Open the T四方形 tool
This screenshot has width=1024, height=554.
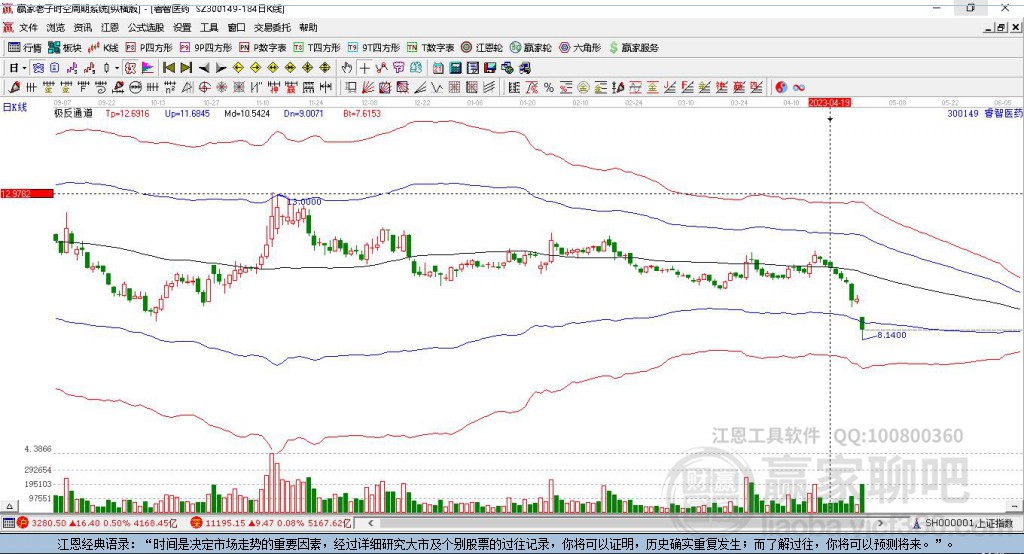tap(317, 48)
